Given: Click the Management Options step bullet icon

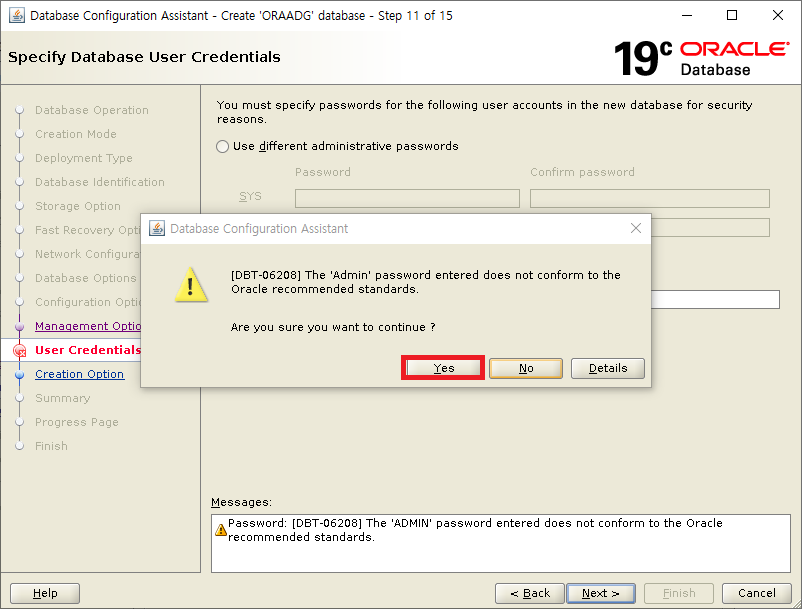Looking at the screenshot, I should click(x=19, y=326).
